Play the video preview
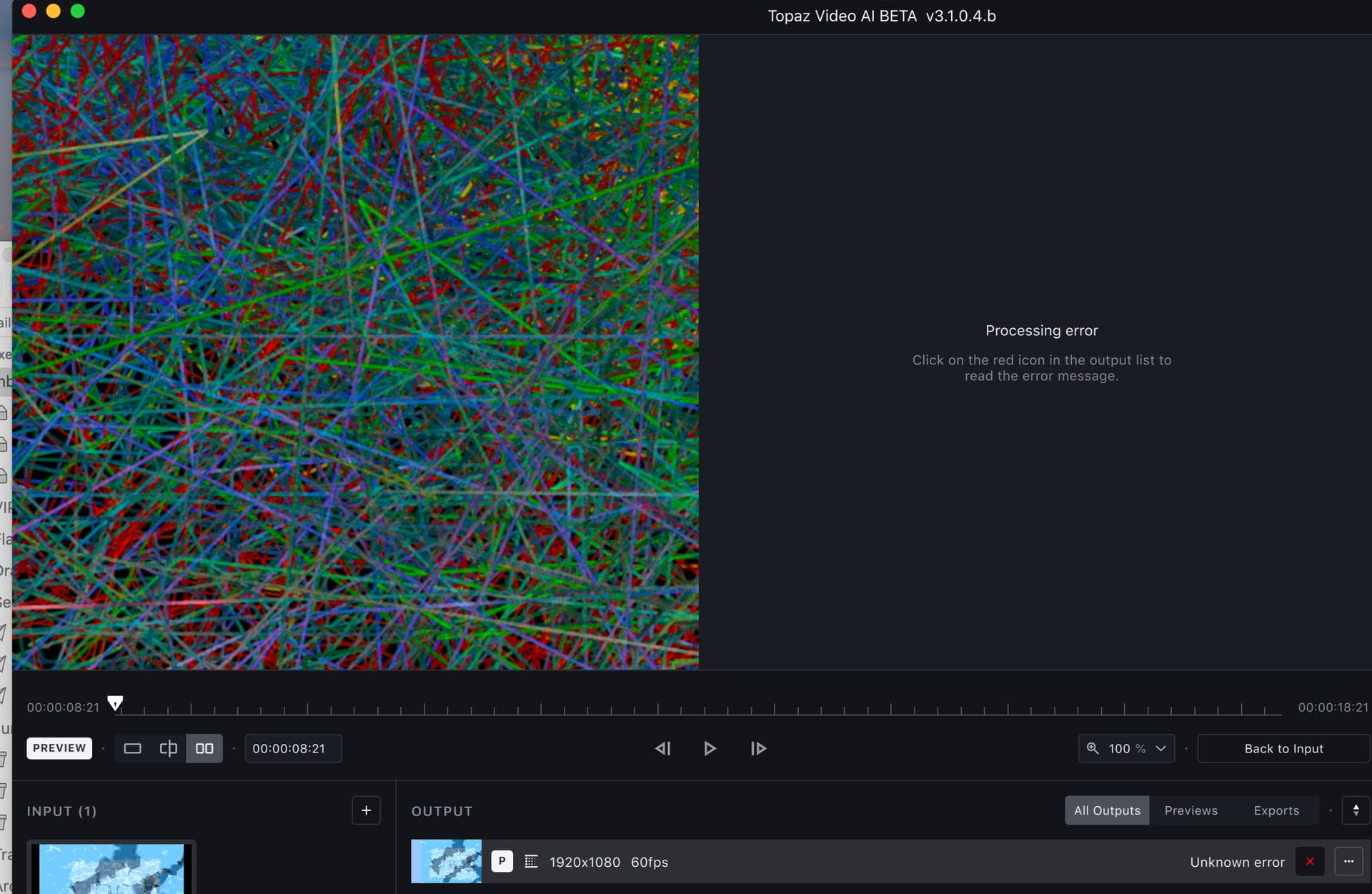1372x894 pixels. (710, 748)
